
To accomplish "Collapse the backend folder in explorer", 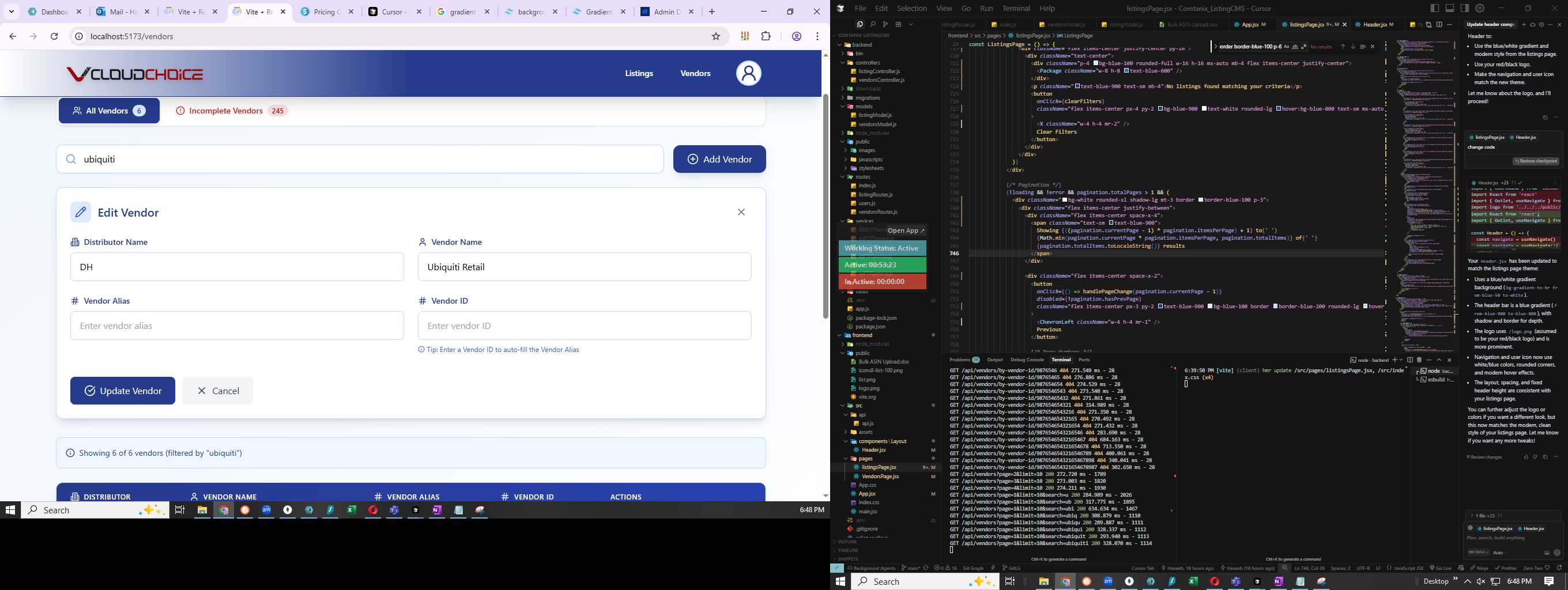I will click(839, 44).
